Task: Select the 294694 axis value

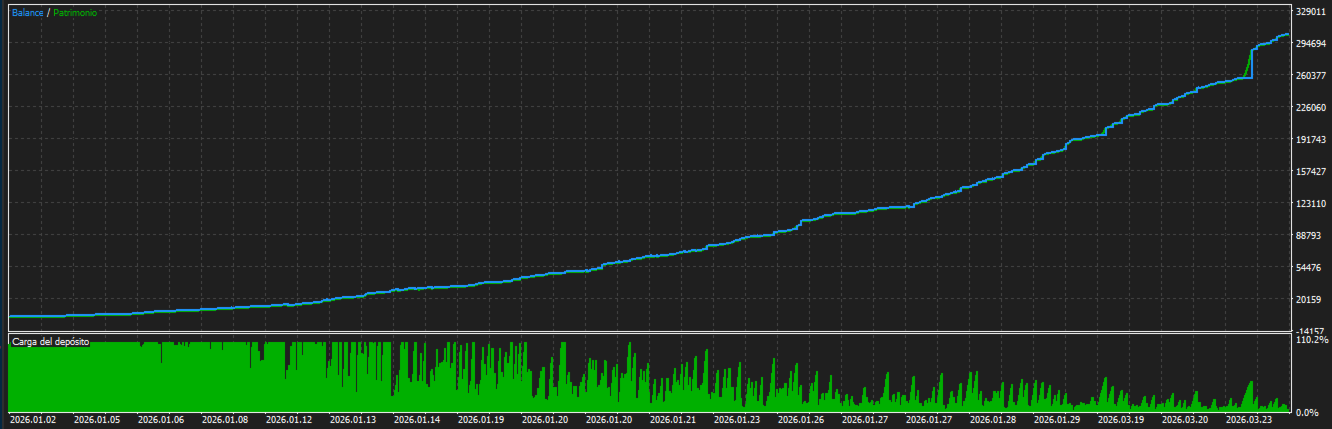Action: pos(1309,44)
